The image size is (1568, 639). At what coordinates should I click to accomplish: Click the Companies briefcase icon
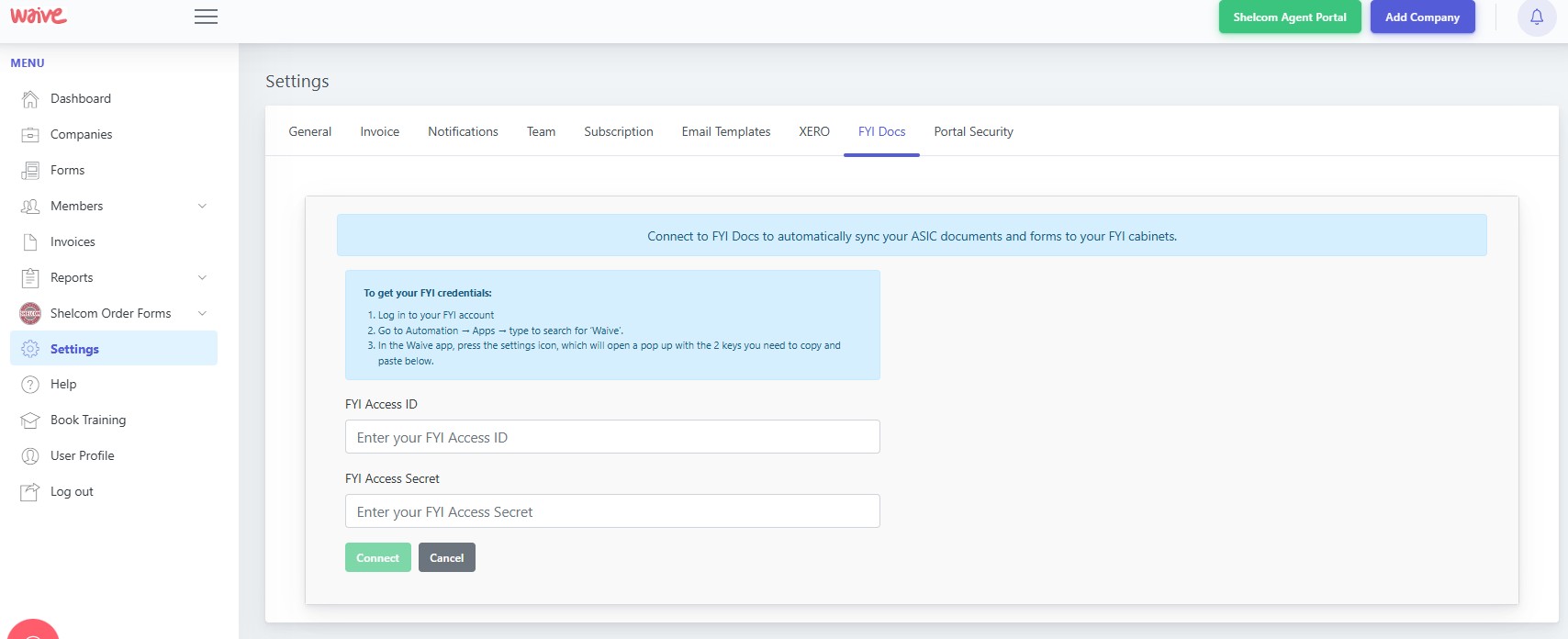click(x=30, y=134)
